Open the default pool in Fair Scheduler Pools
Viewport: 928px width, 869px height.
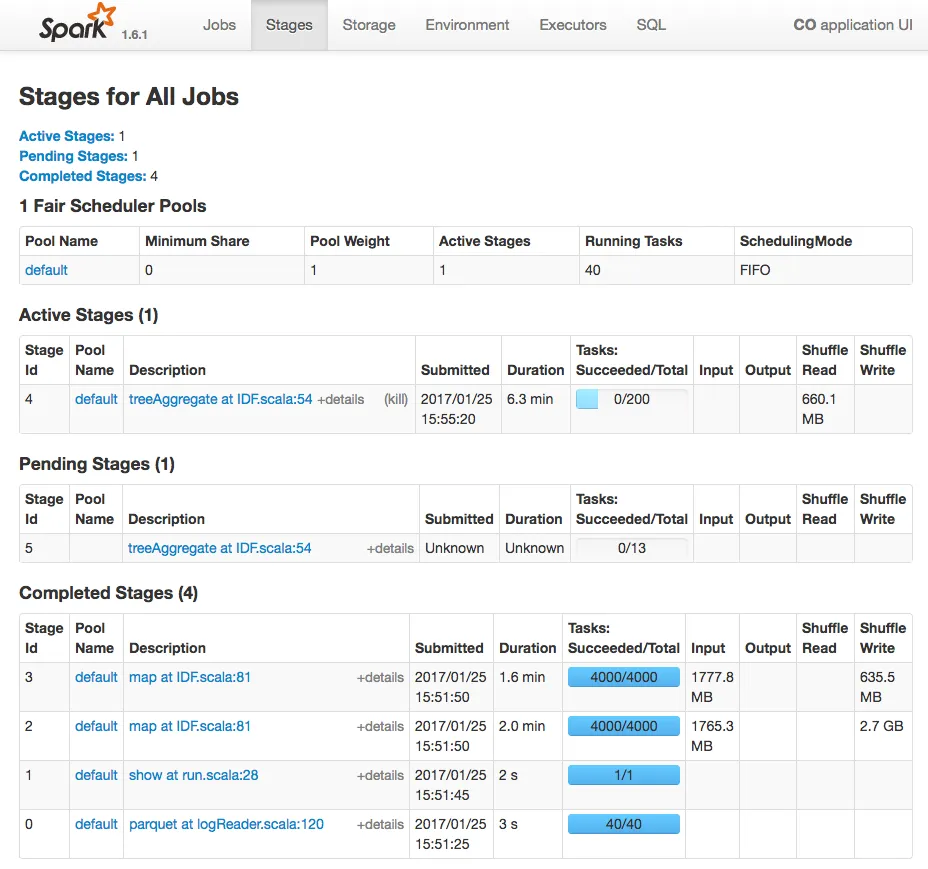click(47, 270)
